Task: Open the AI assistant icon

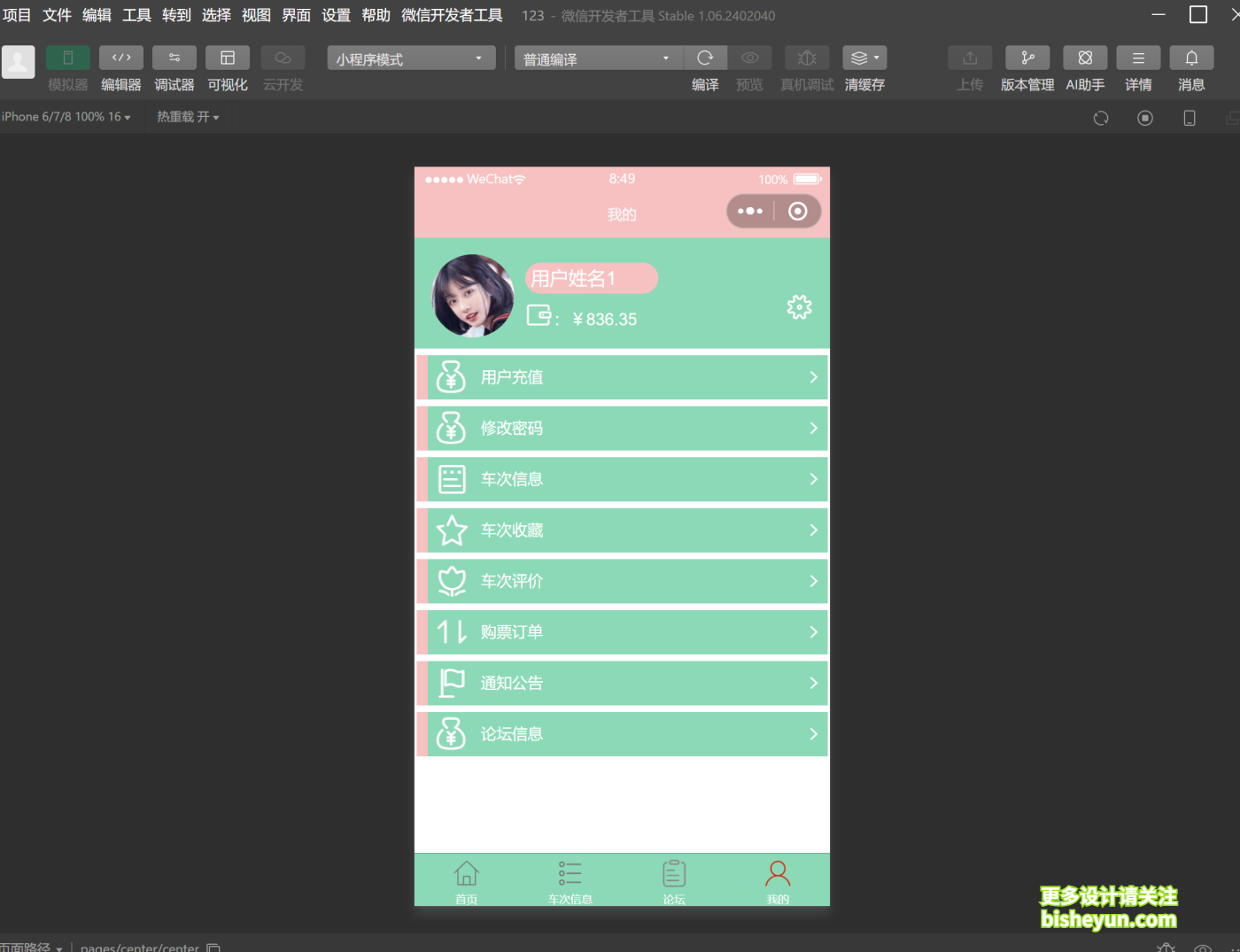Action: click(1085, 58)
